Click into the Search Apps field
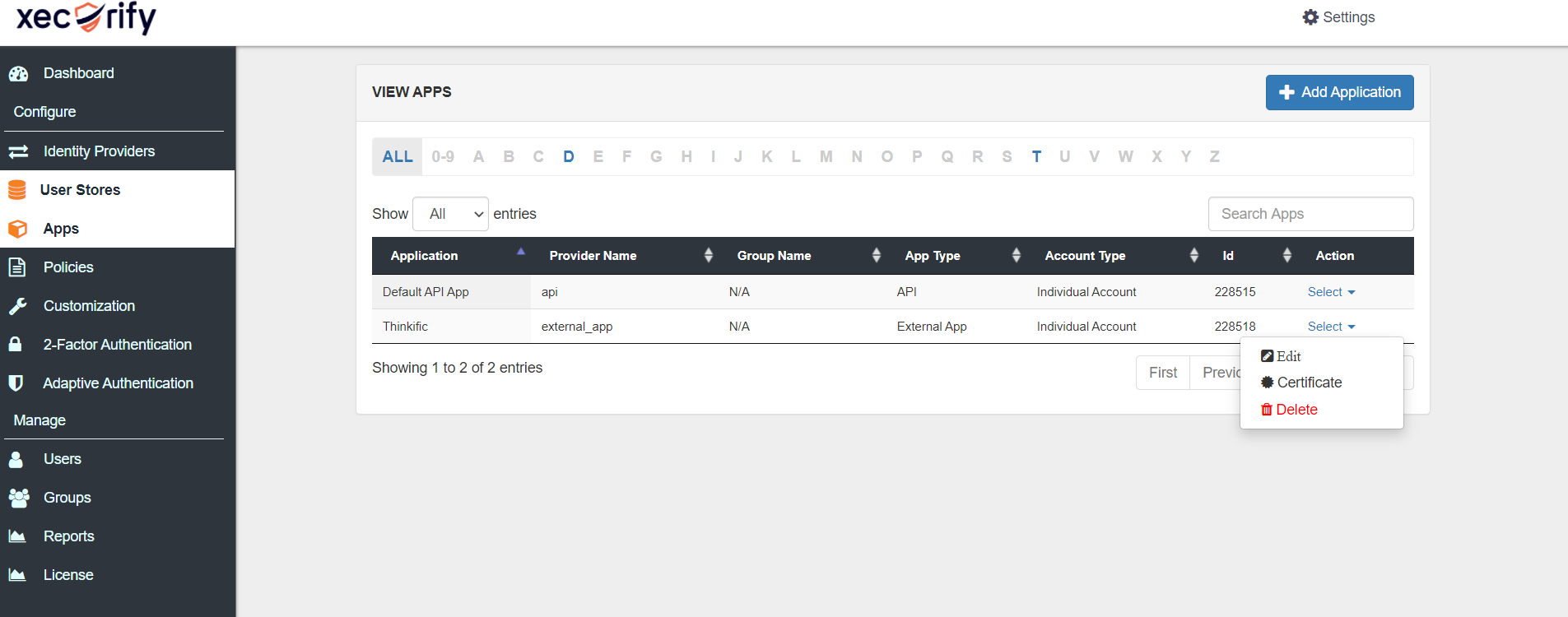 coord(1310,214)
